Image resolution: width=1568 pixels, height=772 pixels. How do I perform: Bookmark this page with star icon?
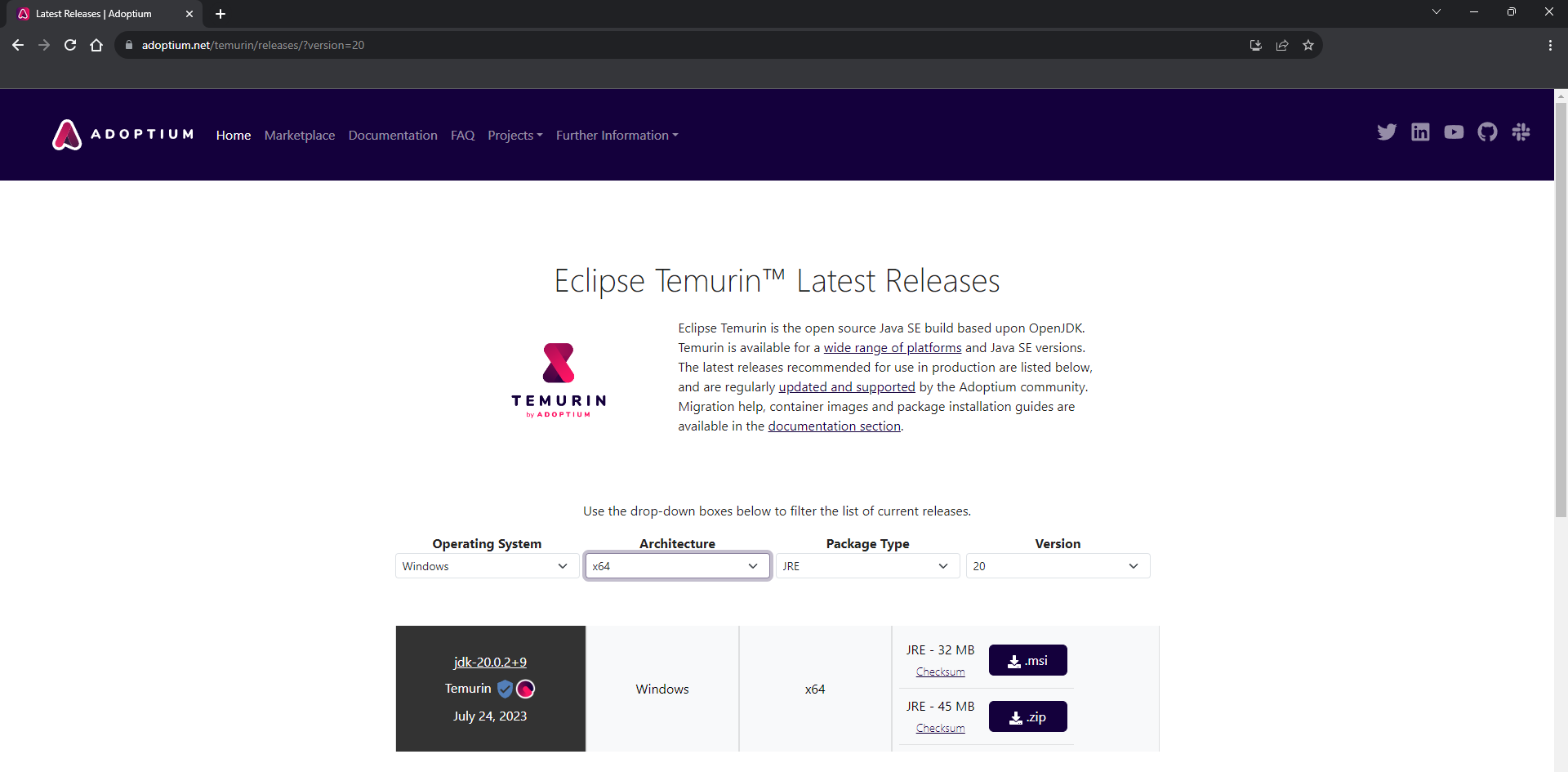(x=1308, y=45)
